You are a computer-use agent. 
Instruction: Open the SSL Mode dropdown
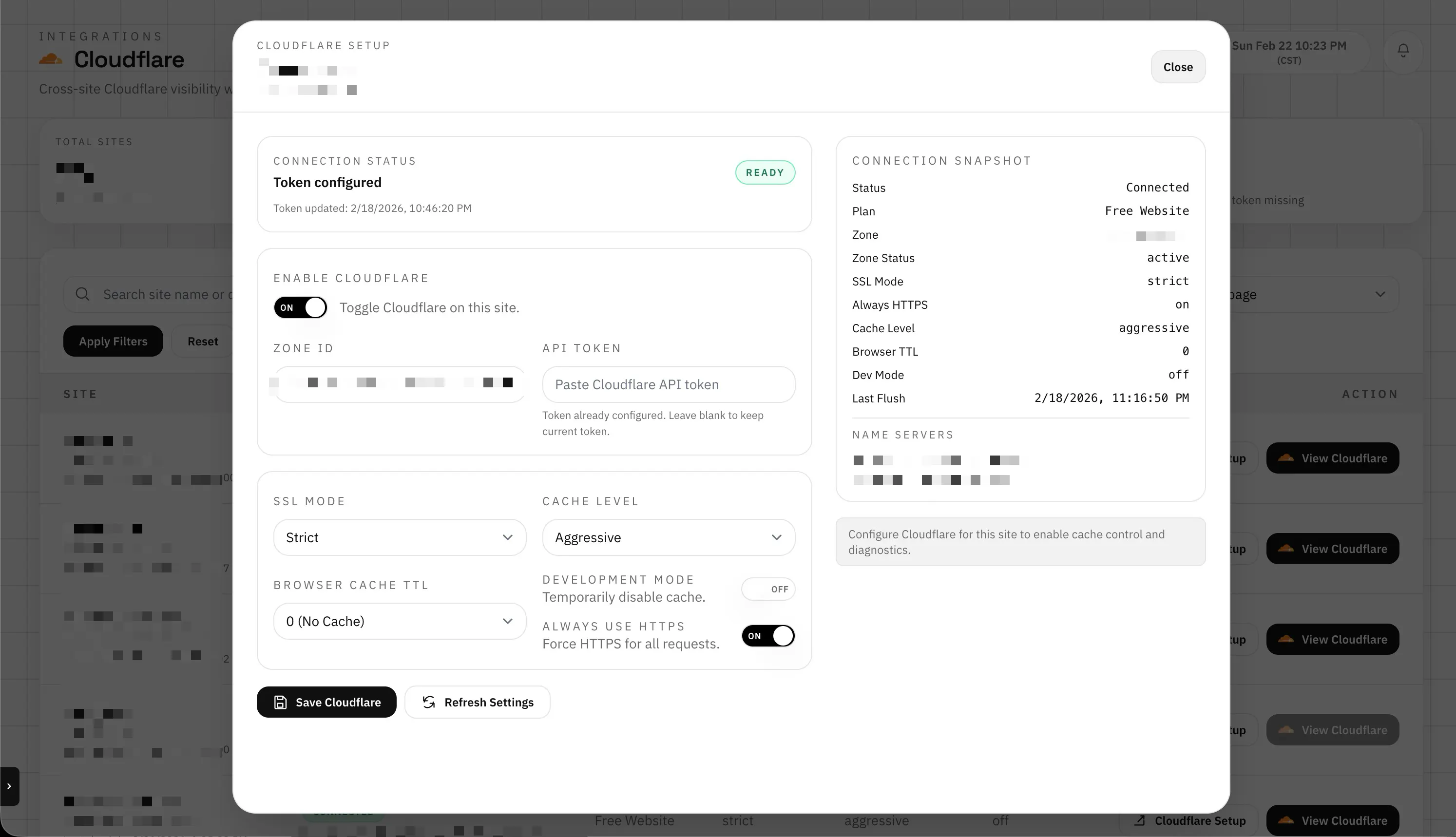400,537
